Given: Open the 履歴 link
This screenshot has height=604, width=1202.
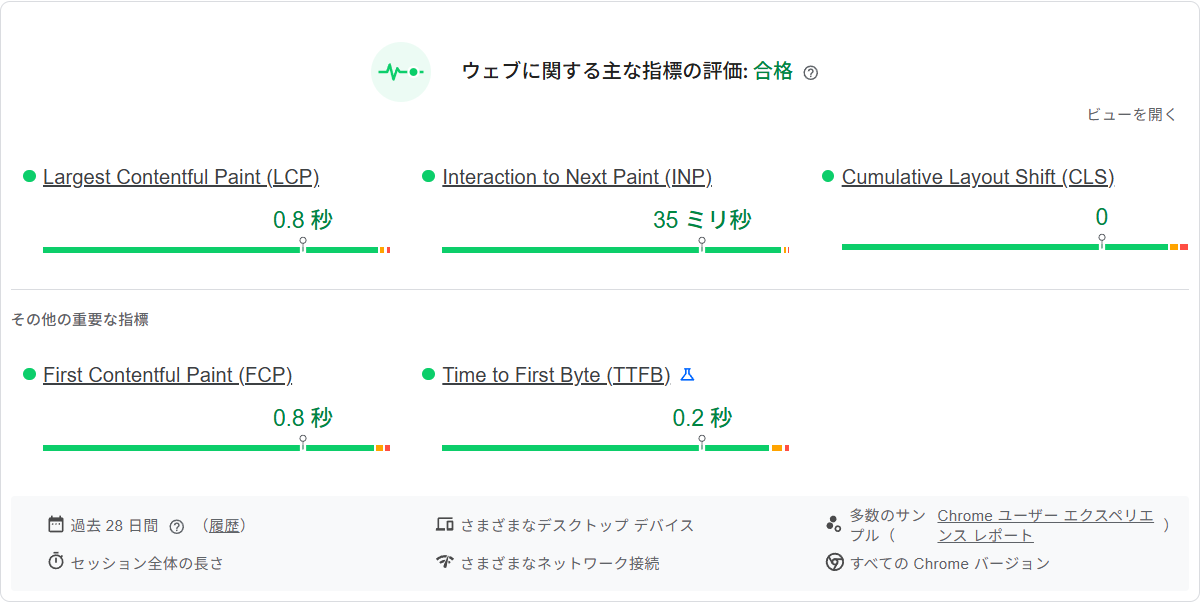Looking at the screenshot, I should tap(226, 524).
